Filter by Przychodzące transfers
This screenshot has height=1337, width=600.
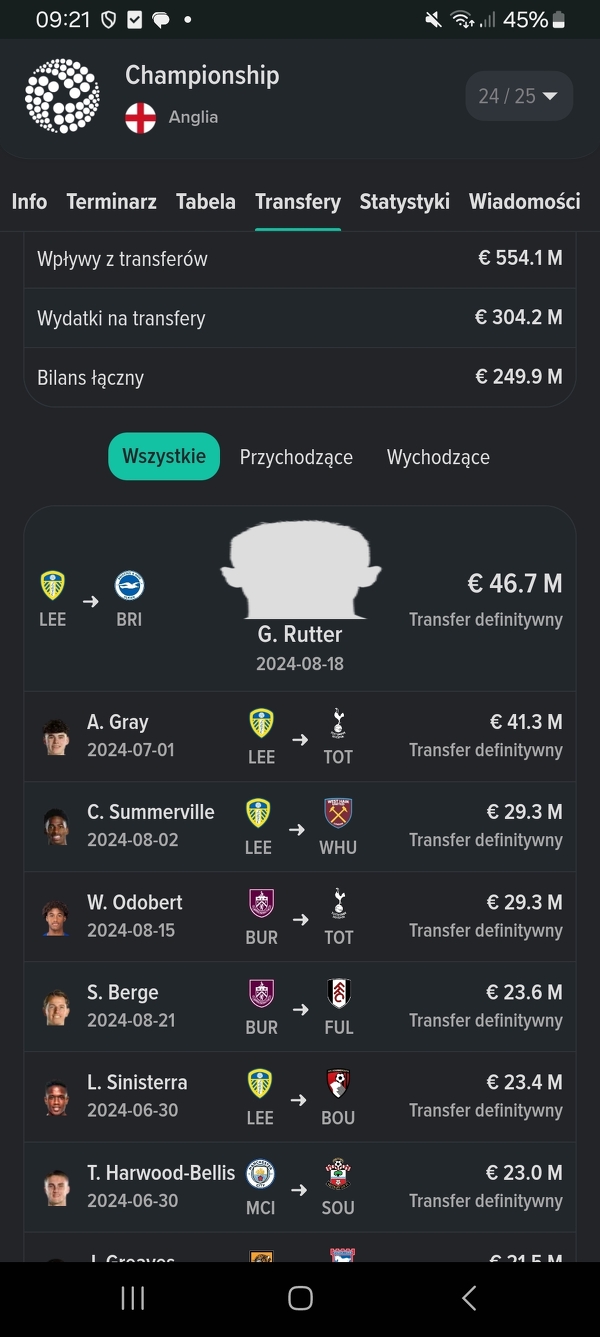click(x=296, y=457)
